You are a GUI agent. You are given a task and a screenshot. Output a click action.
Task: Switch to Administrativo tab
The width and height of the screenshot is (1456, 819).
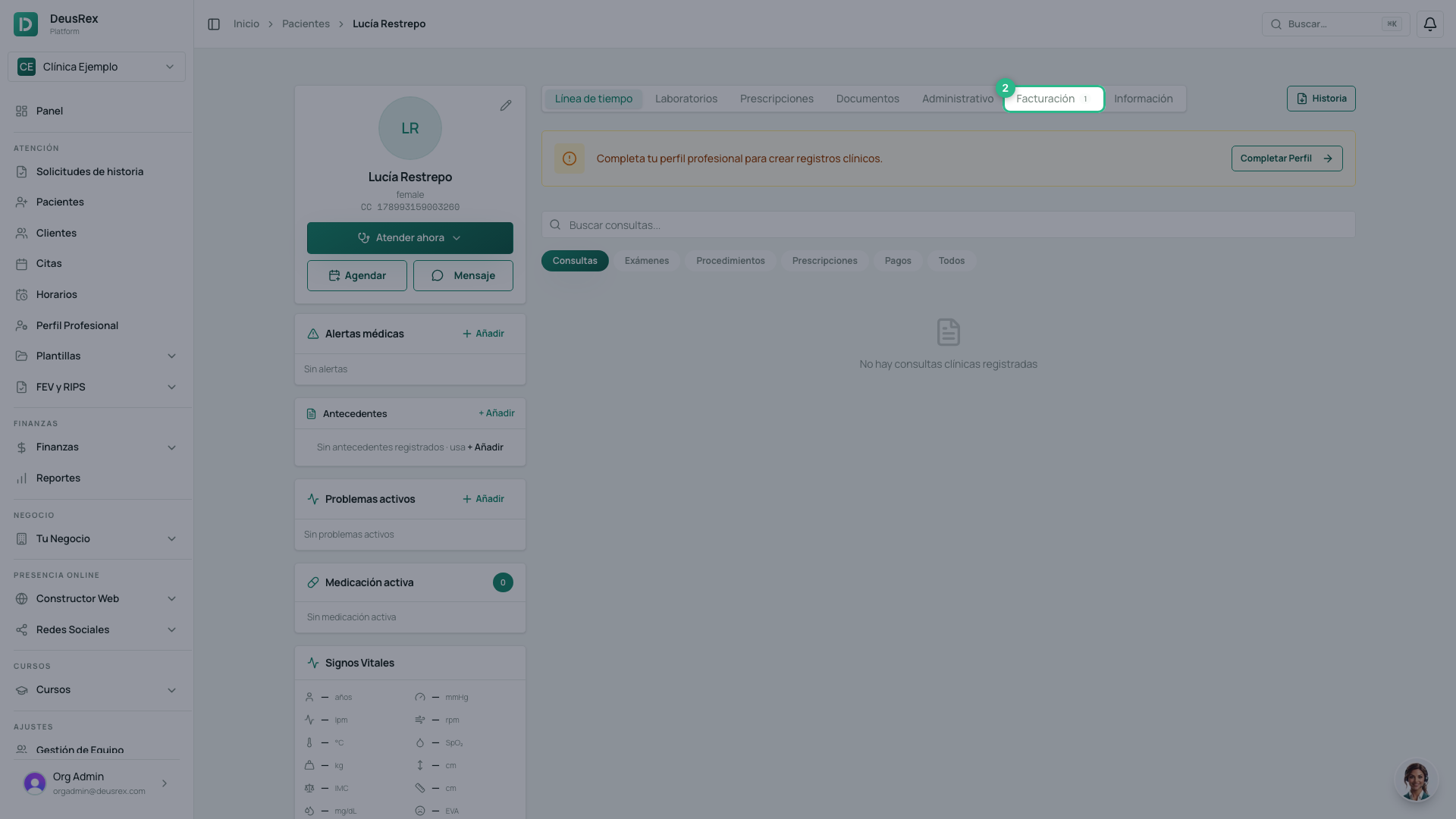pyautogui.click(x=957, y=99)
